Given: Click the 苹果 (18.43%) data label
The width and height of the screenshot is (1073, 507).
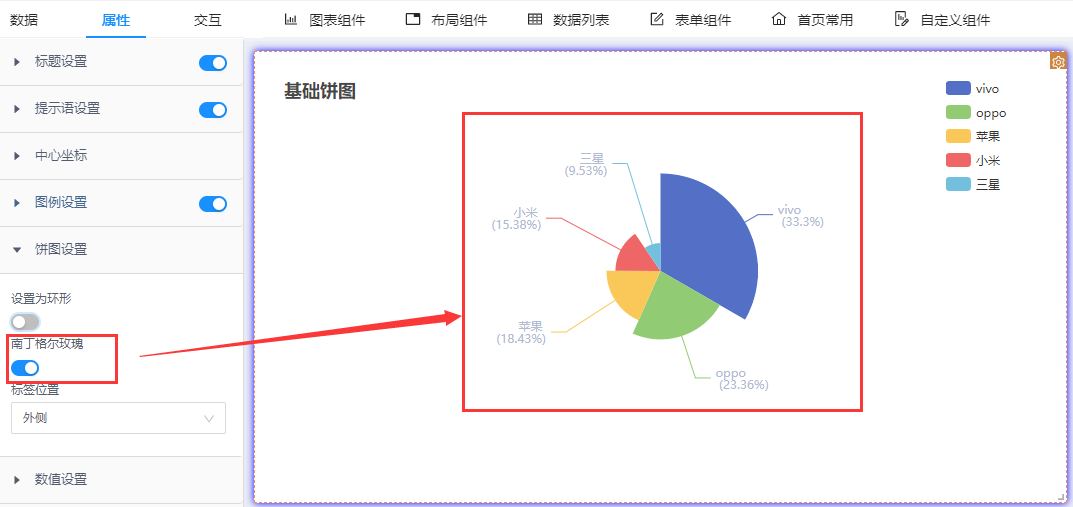Looking at the screenshot, I should coord(521,332).
